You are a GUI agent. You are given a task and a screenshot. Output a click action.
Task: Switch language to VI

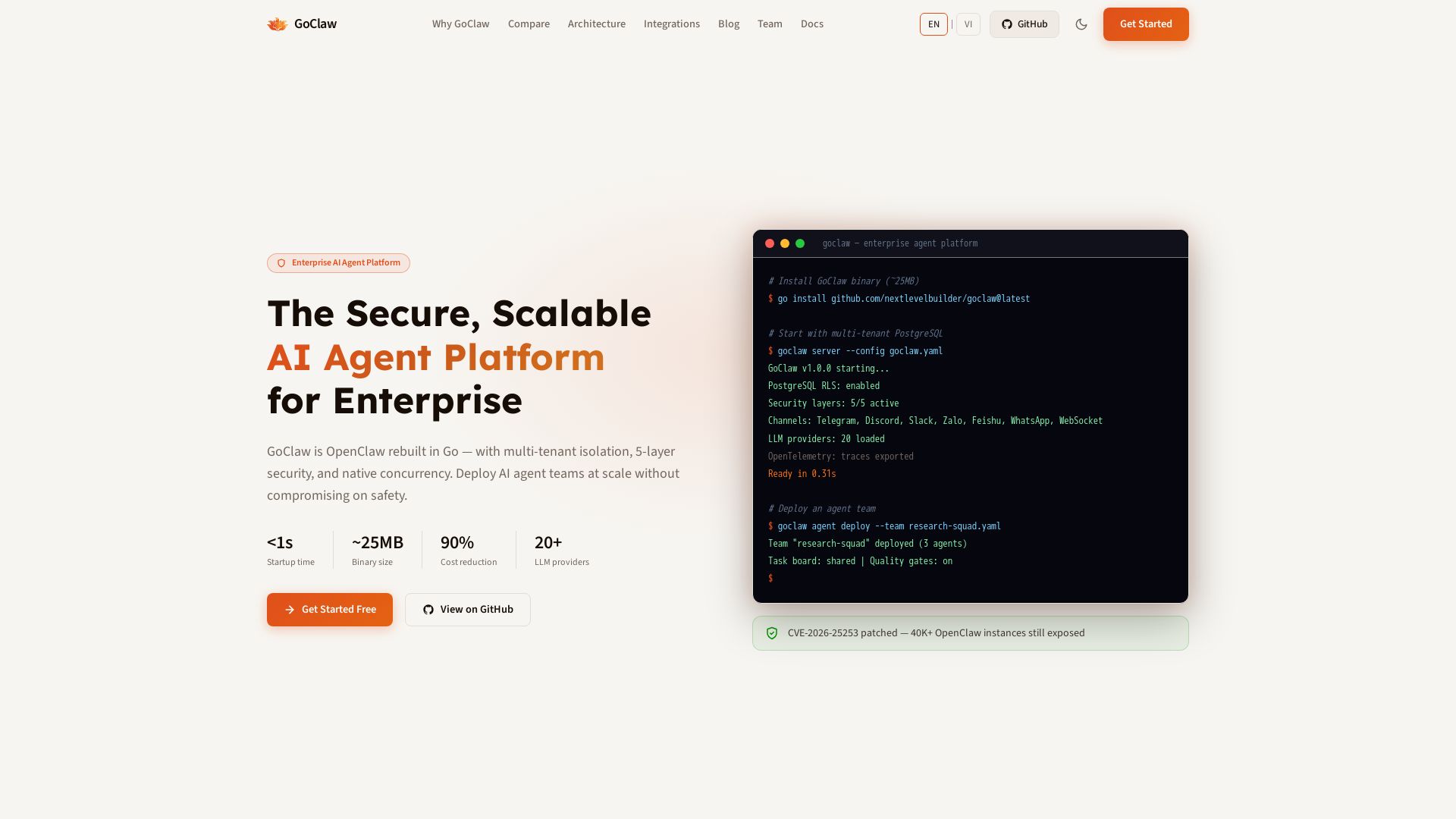[968, 24]
